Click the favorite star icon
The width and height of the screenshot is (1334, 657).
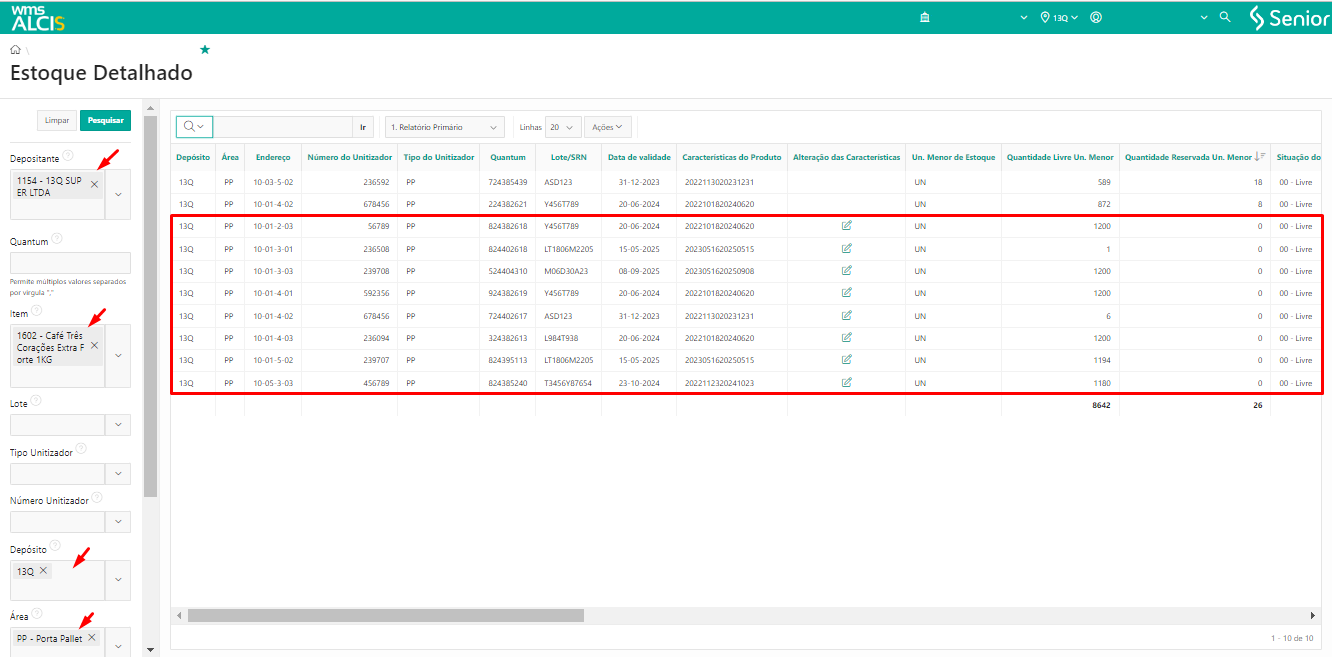[205, 49]
